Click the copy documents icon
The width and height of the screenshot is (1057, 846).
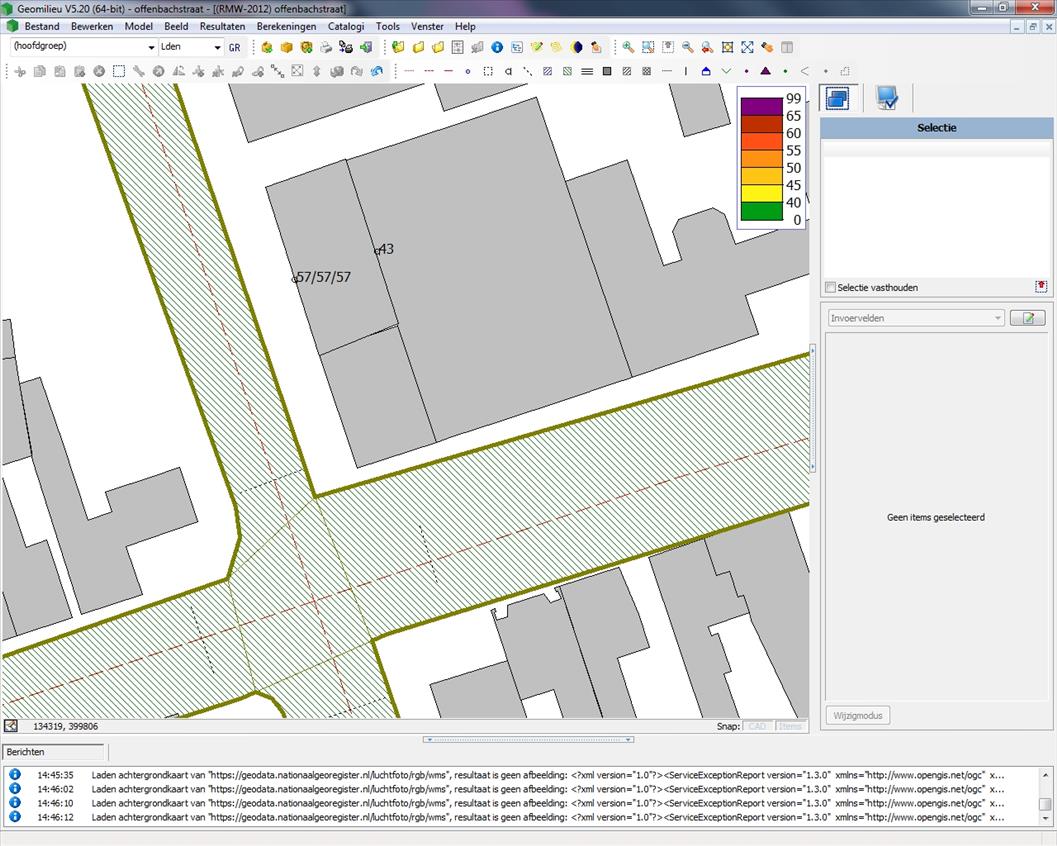point(40,71)
